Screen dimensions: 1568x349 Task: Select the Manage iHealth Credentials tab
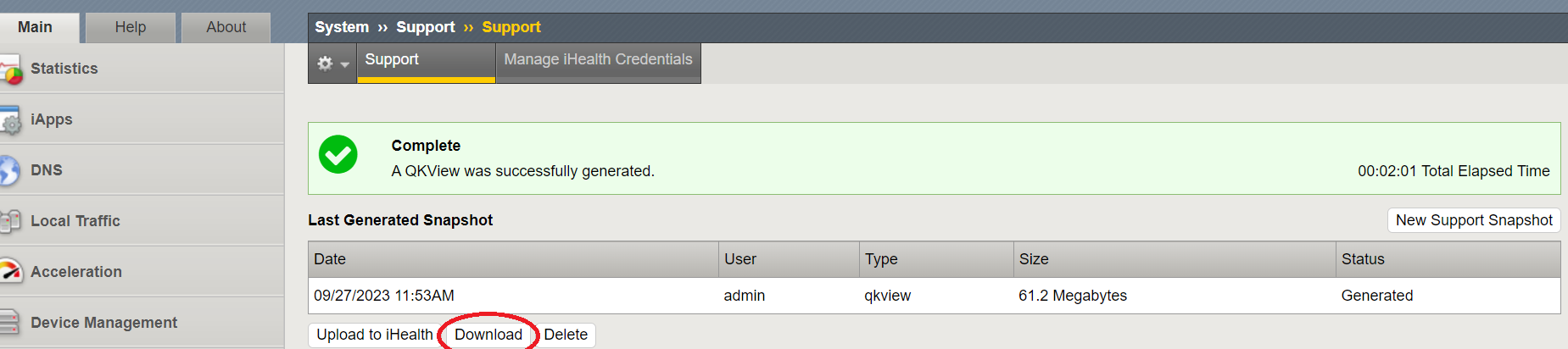(598, 61)
